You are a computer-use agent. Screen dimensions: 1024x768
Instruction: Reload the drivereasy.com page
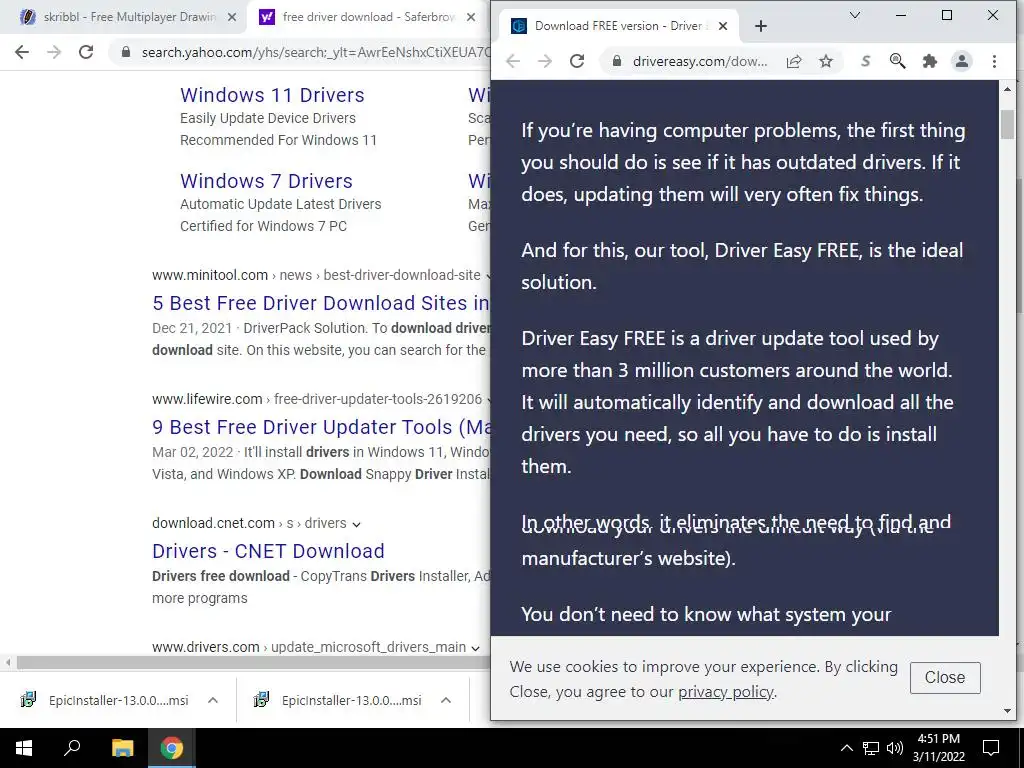point(577,61)
